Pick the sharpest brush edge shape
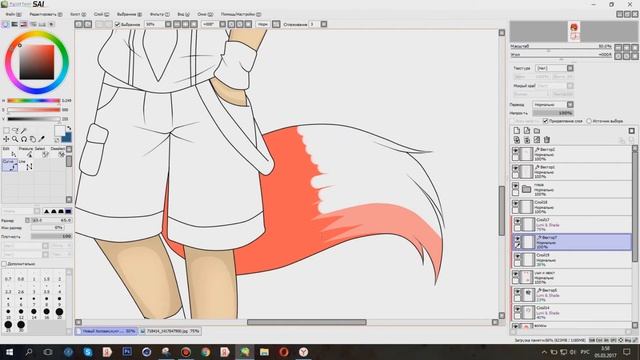This screenshot has height=360, width=640. coord(68,211)
